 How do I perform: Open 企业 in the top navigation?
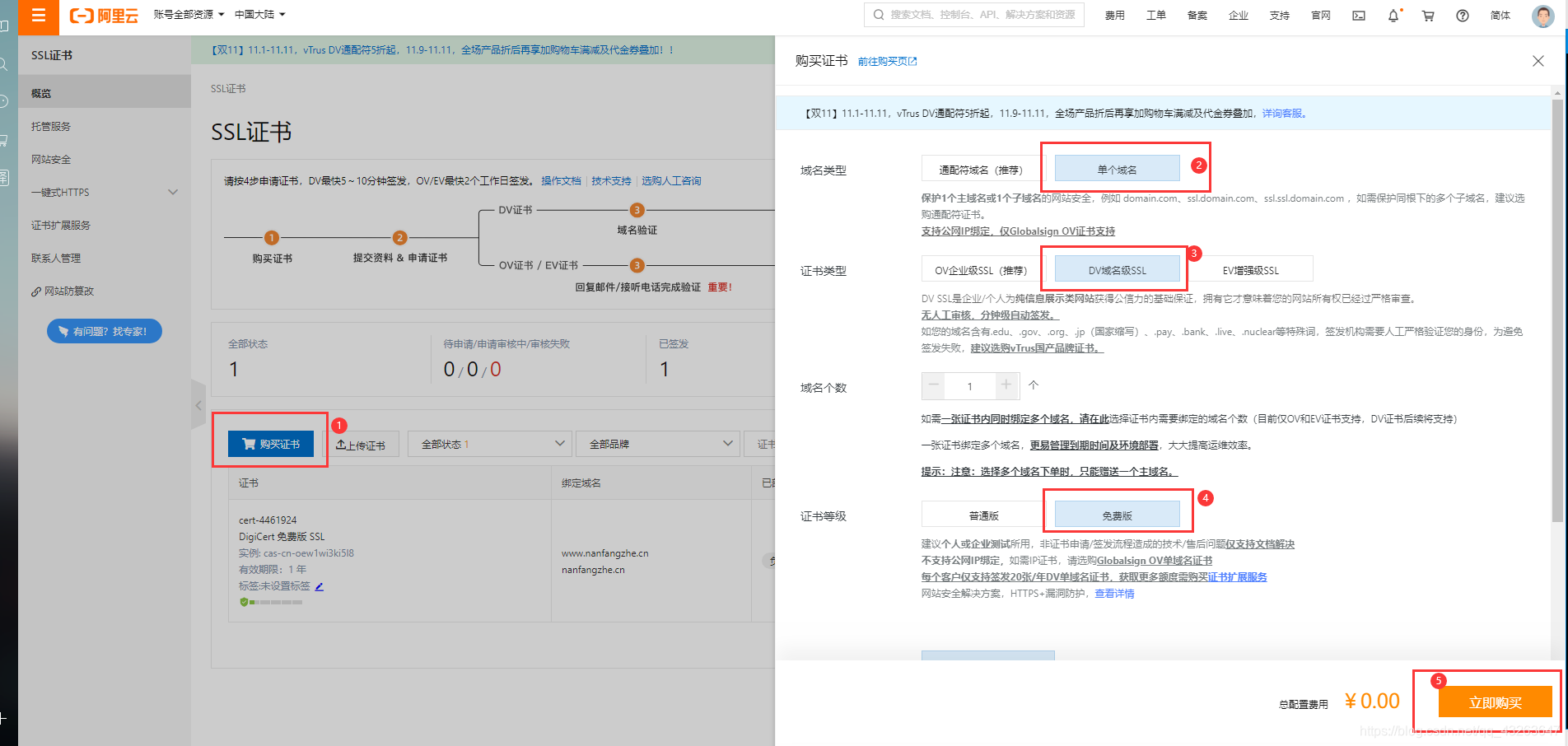1238,16
